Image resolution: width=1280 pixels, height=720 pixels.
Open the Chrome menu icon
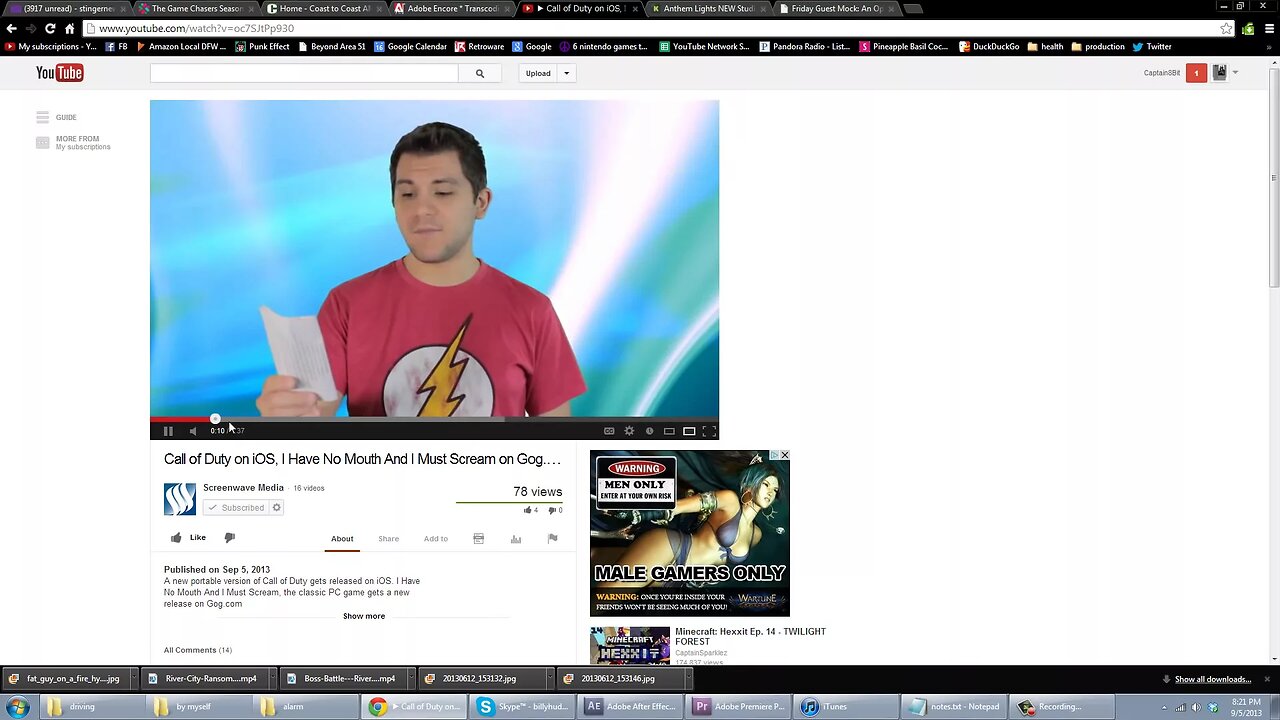(1270, 28)
